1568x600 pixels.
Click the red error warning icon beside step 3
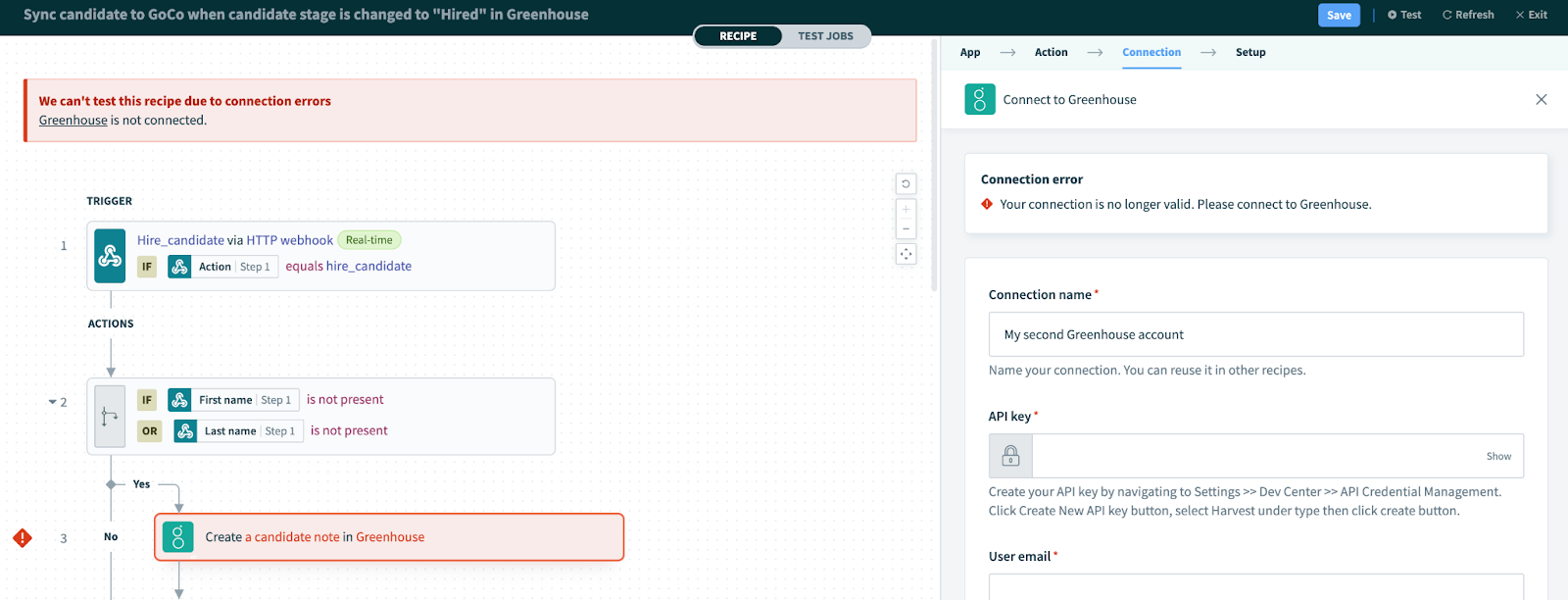click(23, 537)
